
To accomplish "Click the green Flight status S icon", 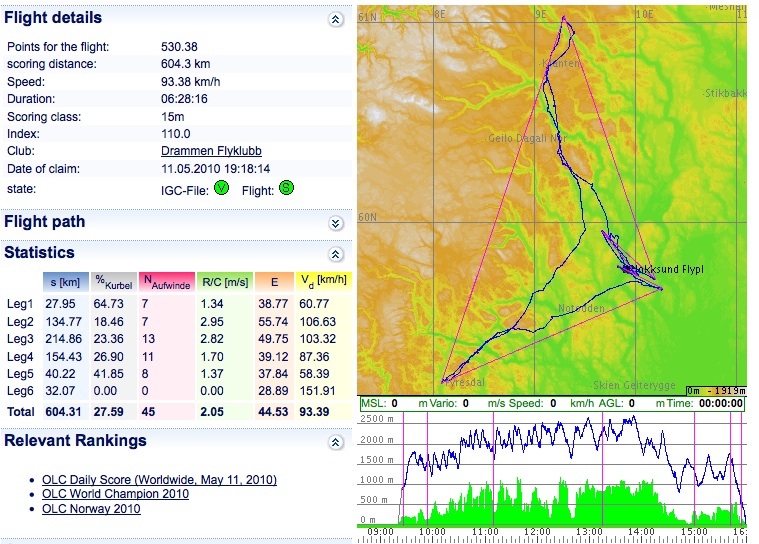I will 286,187.
